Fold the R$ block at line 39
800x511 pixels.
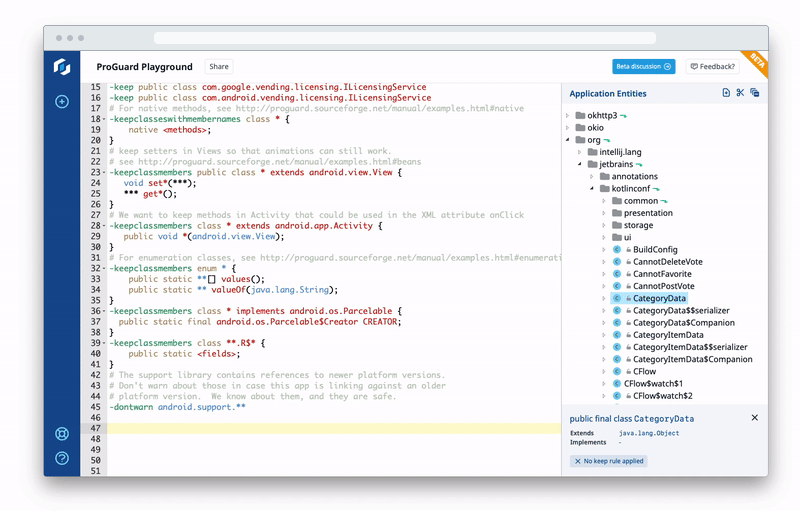(x=105, y=343)
